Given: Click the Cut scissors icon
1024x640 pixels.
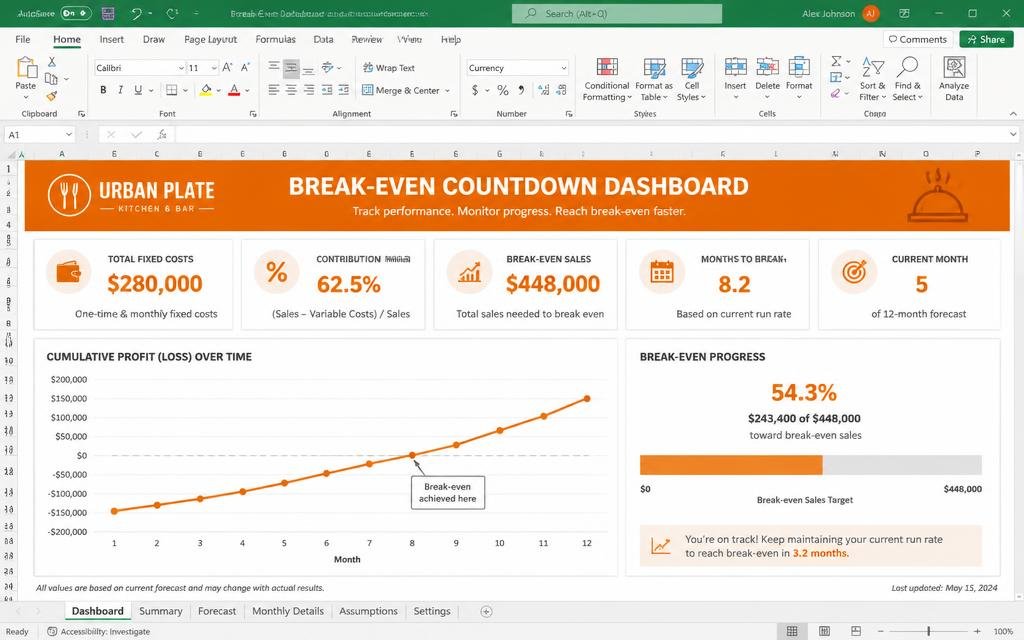Looking at the screenshot, I should point(52,61).
